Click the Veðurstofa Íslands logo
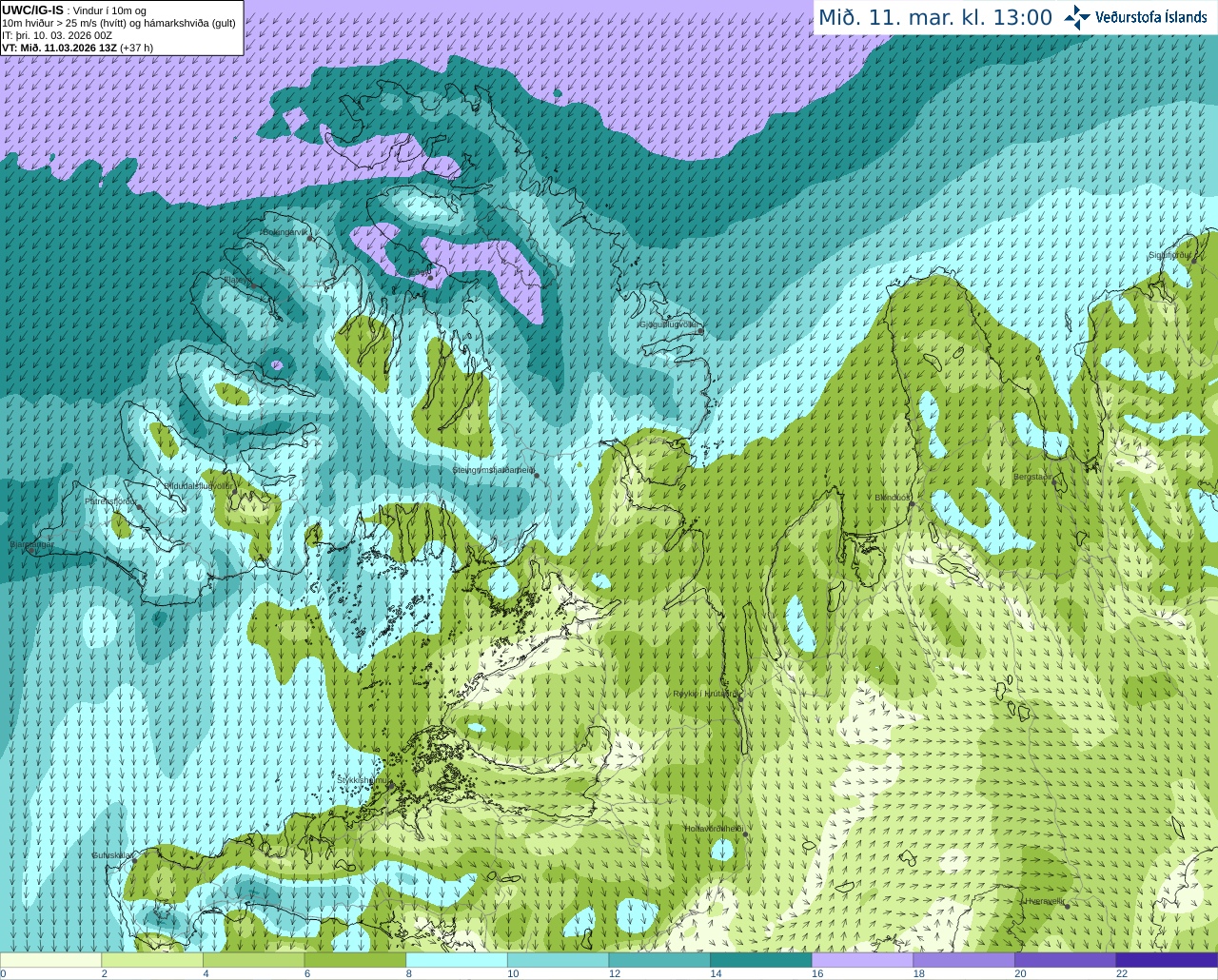Viewport: 1218px width, 980px height. click(1135, 17)
